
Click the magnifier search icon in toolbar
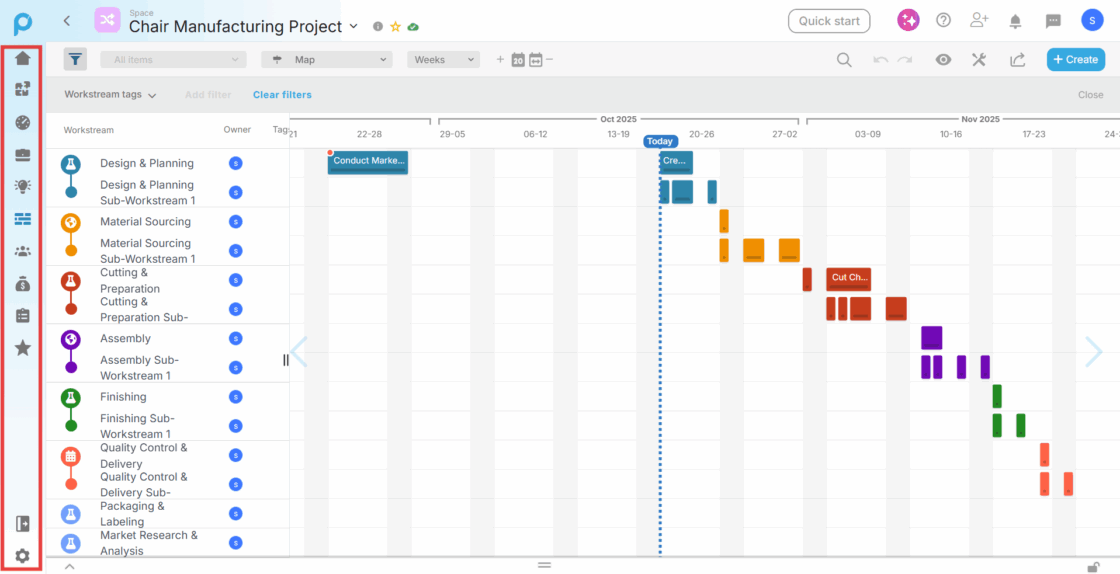click(844, 60)
